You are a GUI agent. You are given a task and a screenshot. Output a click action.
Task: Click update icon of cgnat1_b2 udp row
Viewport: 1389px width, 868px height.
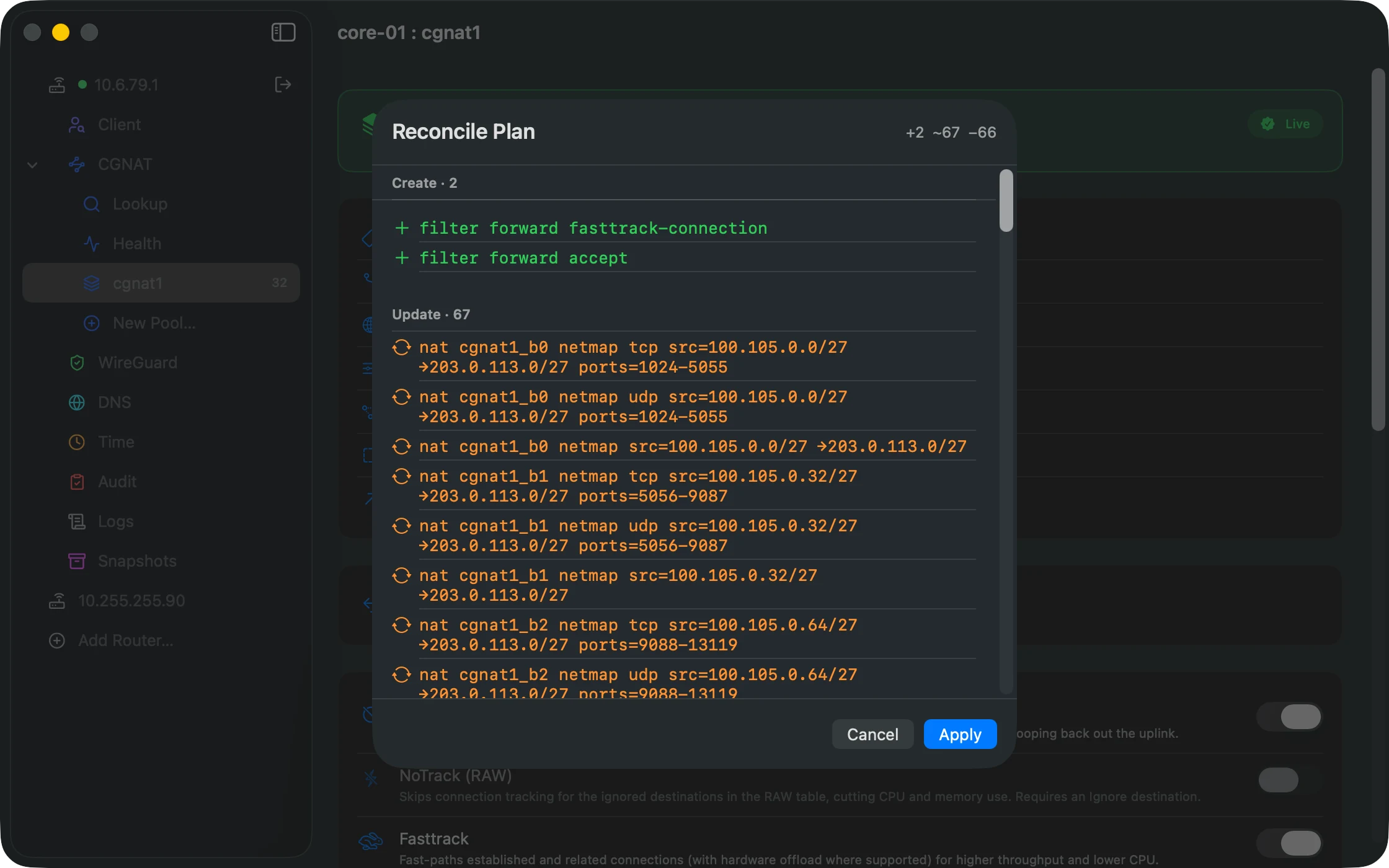[x=402, y=675]
